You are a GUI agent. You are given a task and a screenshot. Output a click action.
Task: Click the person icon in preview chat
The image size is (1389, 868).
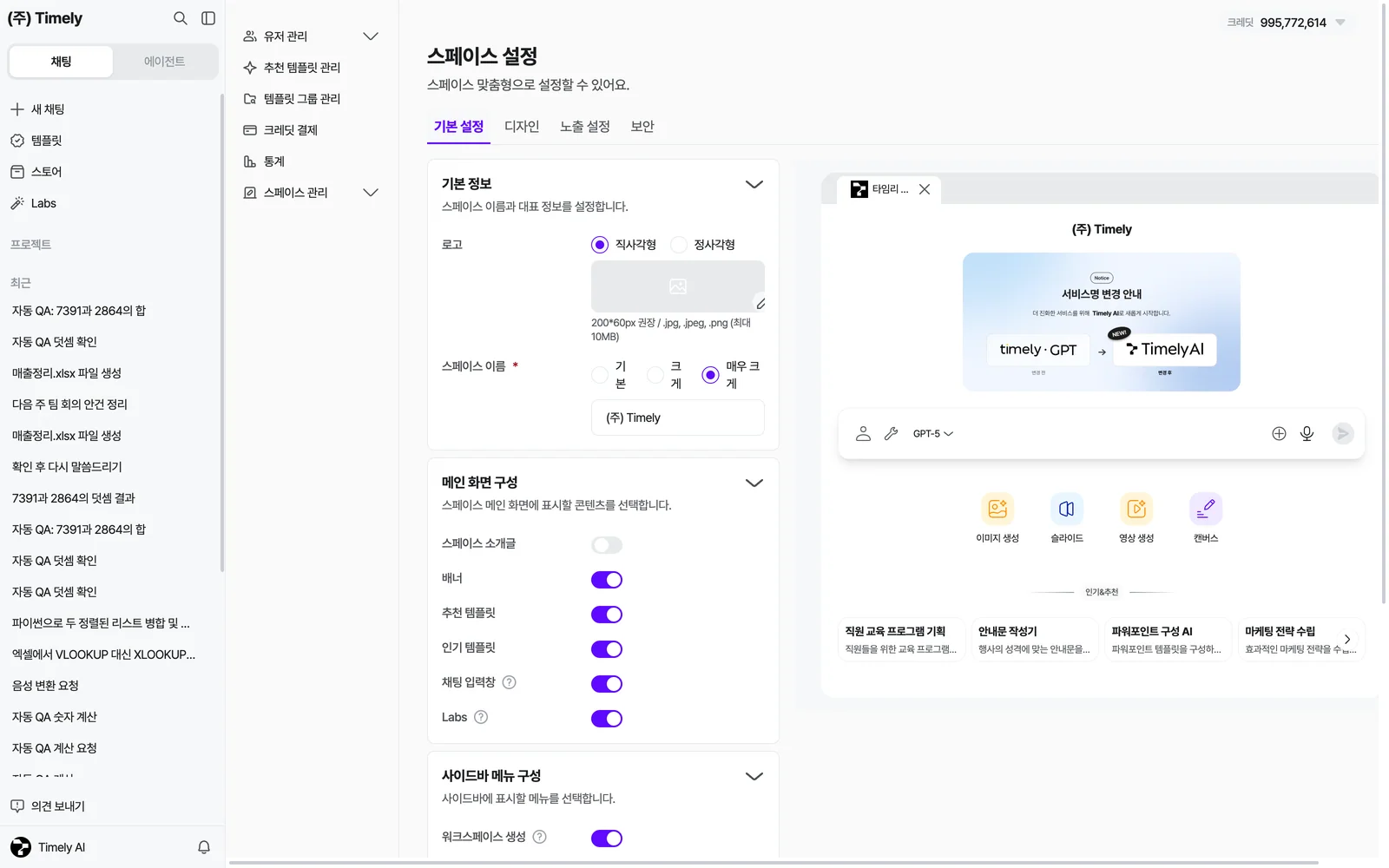tap(863, 433)
